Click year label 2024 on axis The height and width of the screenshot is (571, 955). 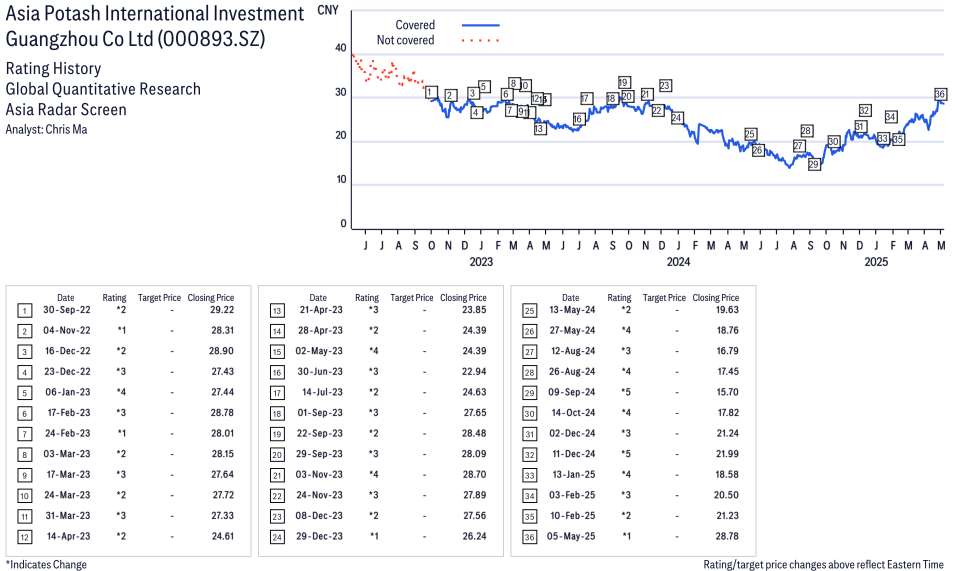[x=678, y=262]
